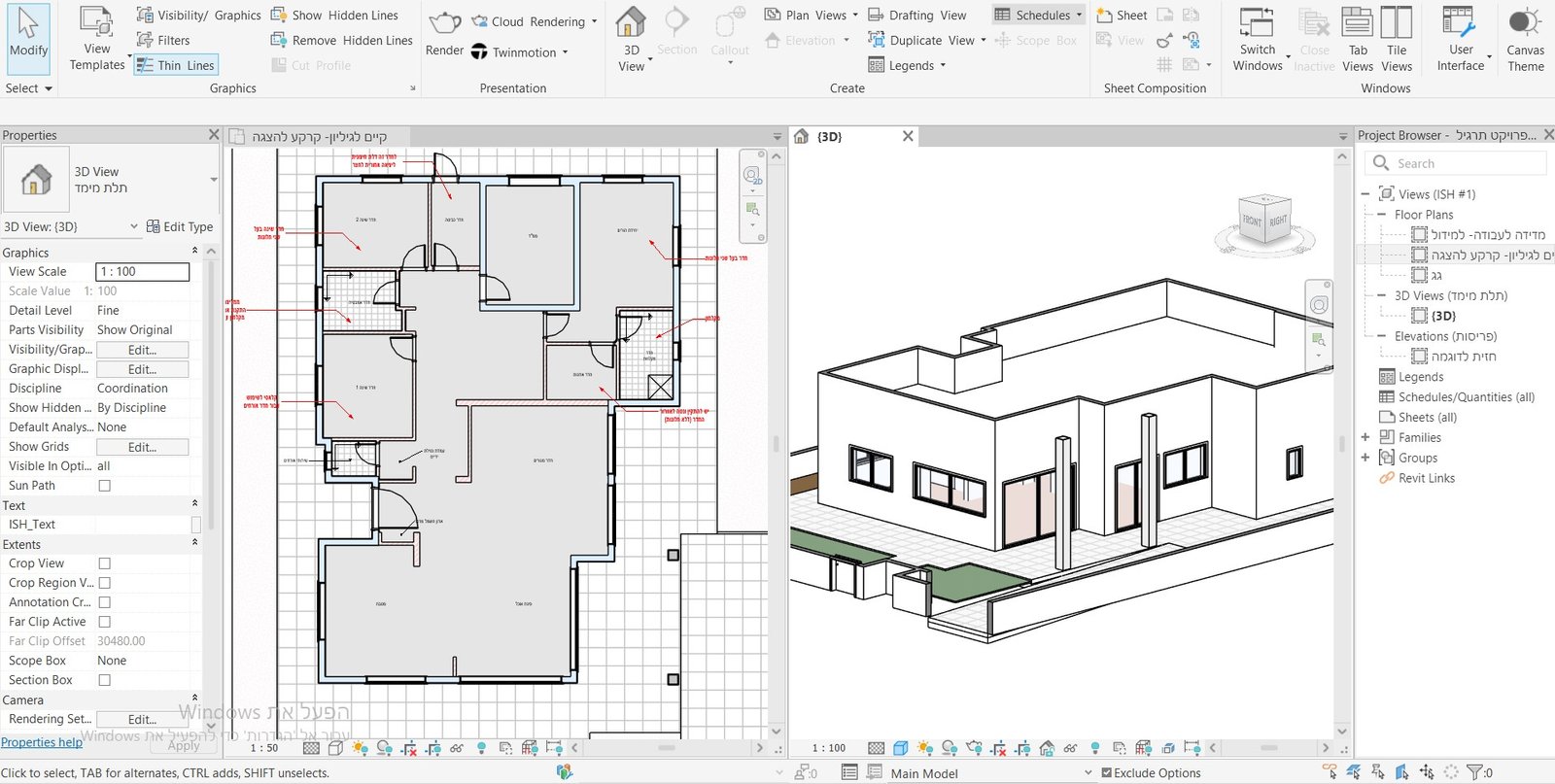Open visual style menu in floor plan view bar
The image size is (1555, 784).
pyautogui.click(x=335, y=748)
